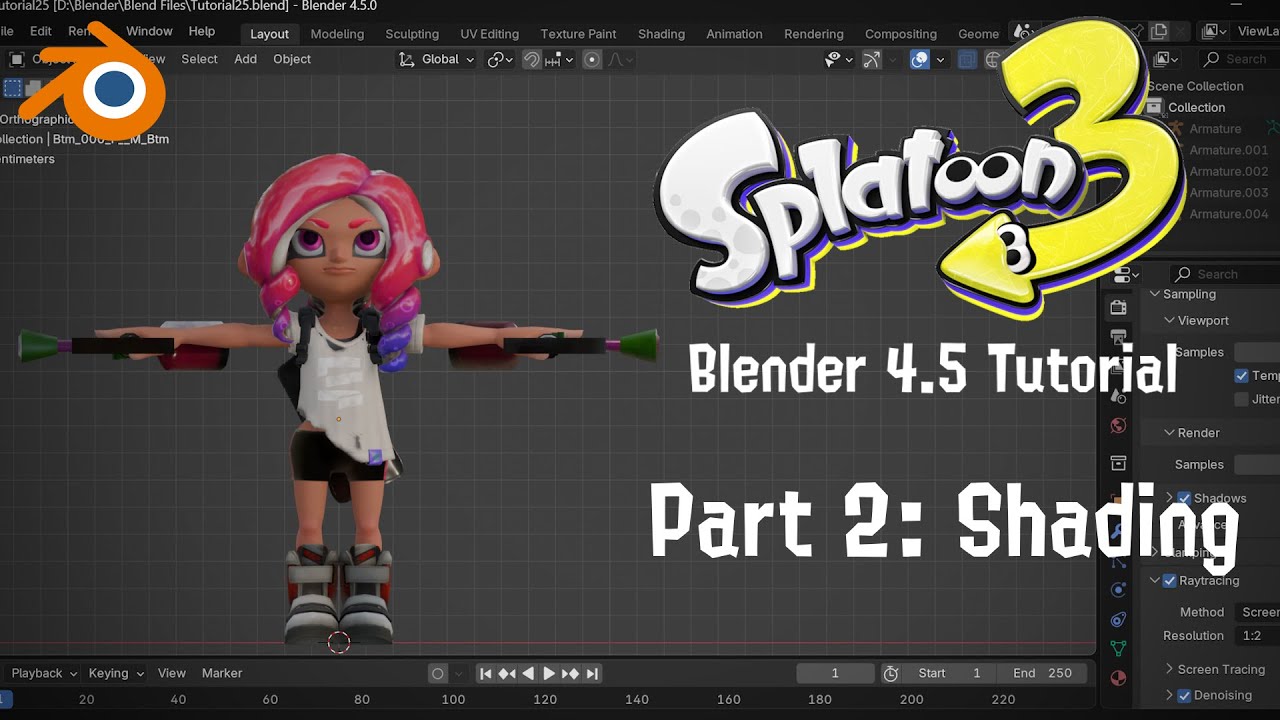This screenshot has width=1280, height=720.
Task: Open Physics properties tab icon
Action: coord(1118,590)
